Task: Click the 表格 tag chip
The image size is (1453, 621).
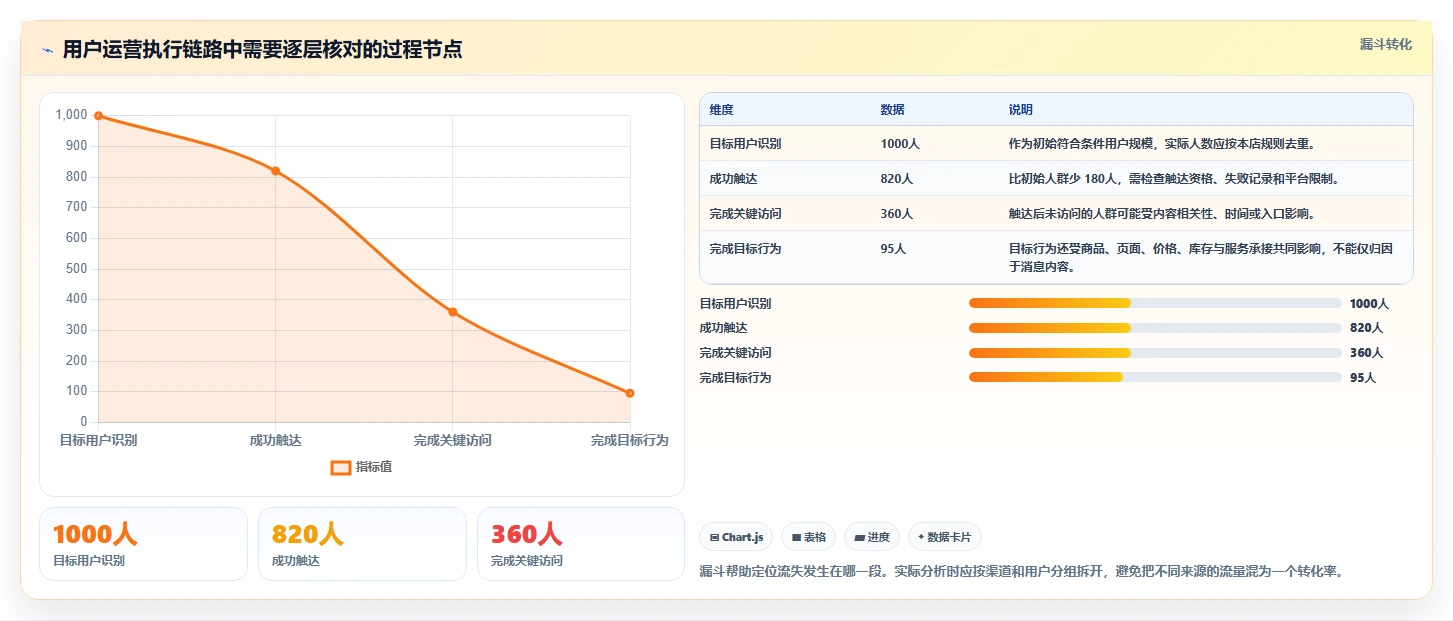Action: [808, 537]
